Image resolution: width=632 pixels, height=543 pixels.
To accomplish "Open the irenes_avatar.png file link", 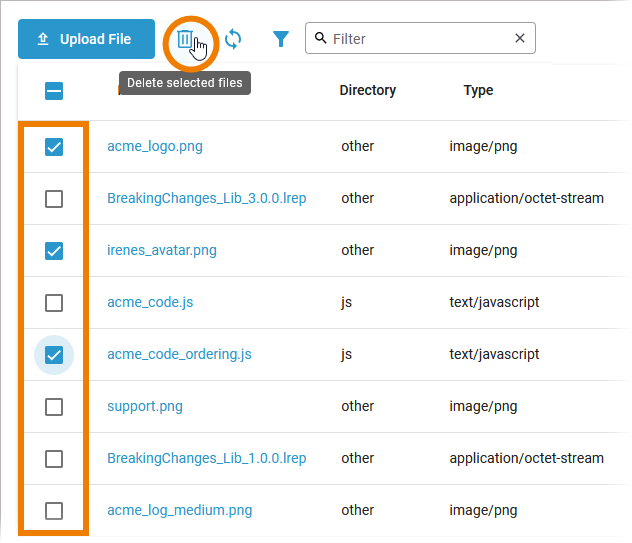I will coord(161,251).
